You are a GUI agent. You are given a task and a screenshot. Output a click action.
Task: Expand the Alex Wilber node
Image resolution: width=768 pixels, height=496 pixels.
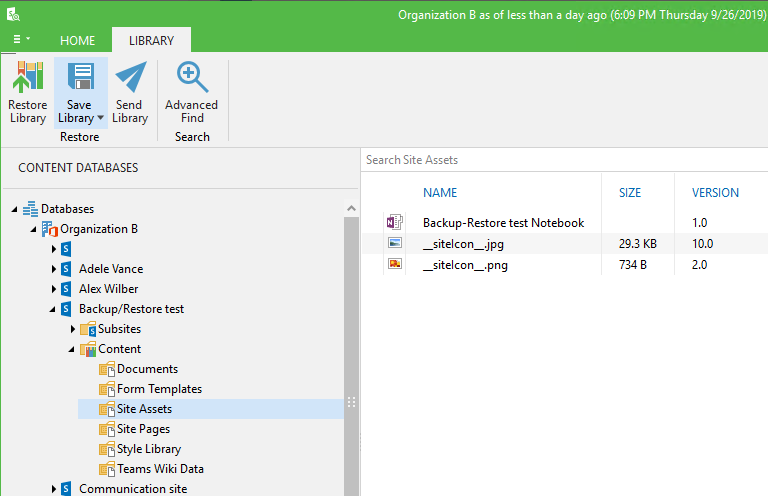coord(54,289)
